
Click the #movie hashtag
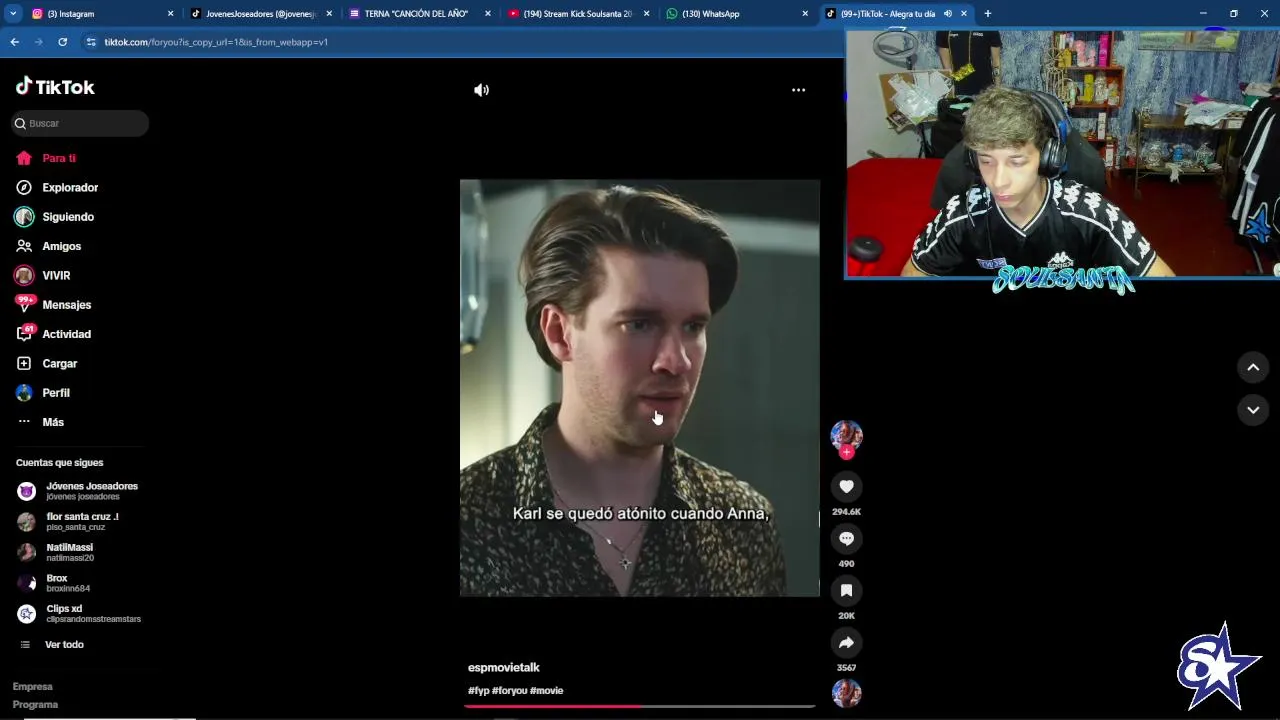pyautogui.click(x=547, y=691)
